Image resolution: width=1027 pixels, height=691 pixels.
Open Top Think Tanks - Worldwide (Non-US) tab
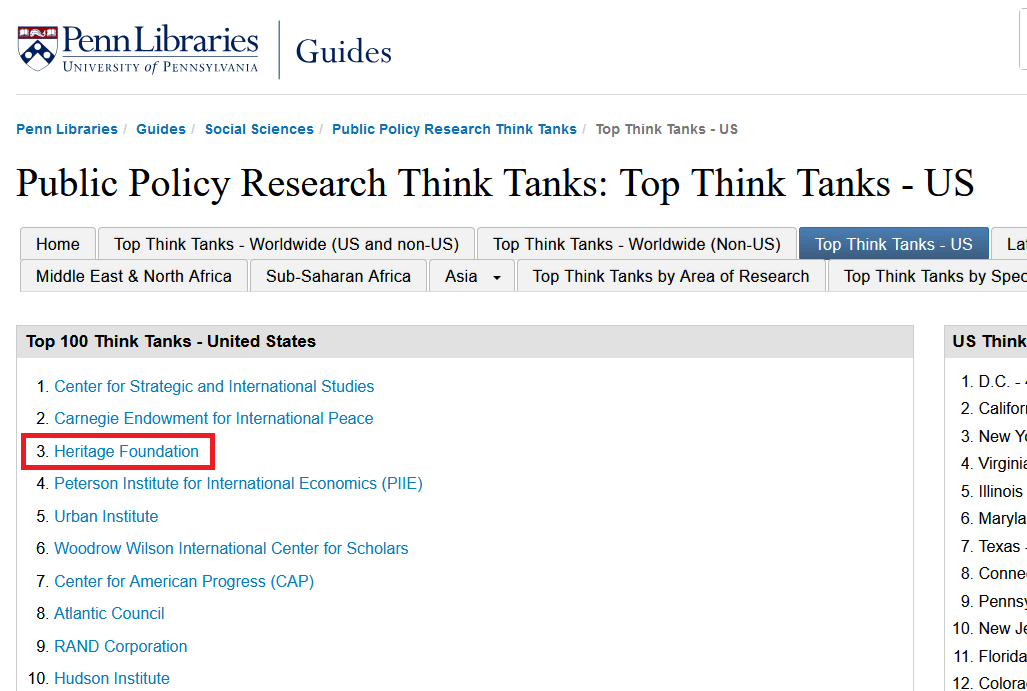pyautogui.click(x=637, y=244)
